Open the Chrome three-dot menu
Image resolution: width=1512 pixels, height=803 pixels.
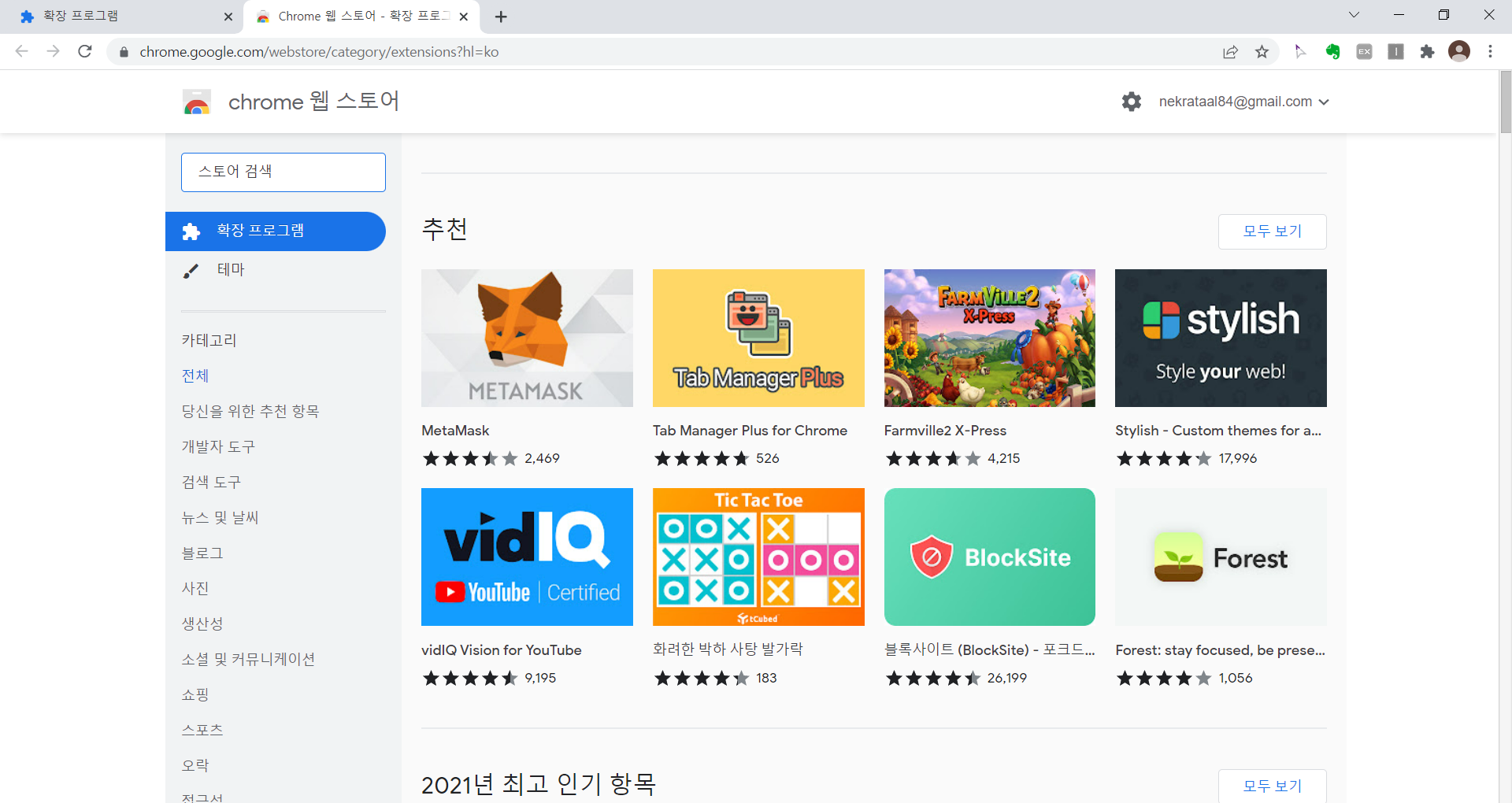coord(1490,51)
